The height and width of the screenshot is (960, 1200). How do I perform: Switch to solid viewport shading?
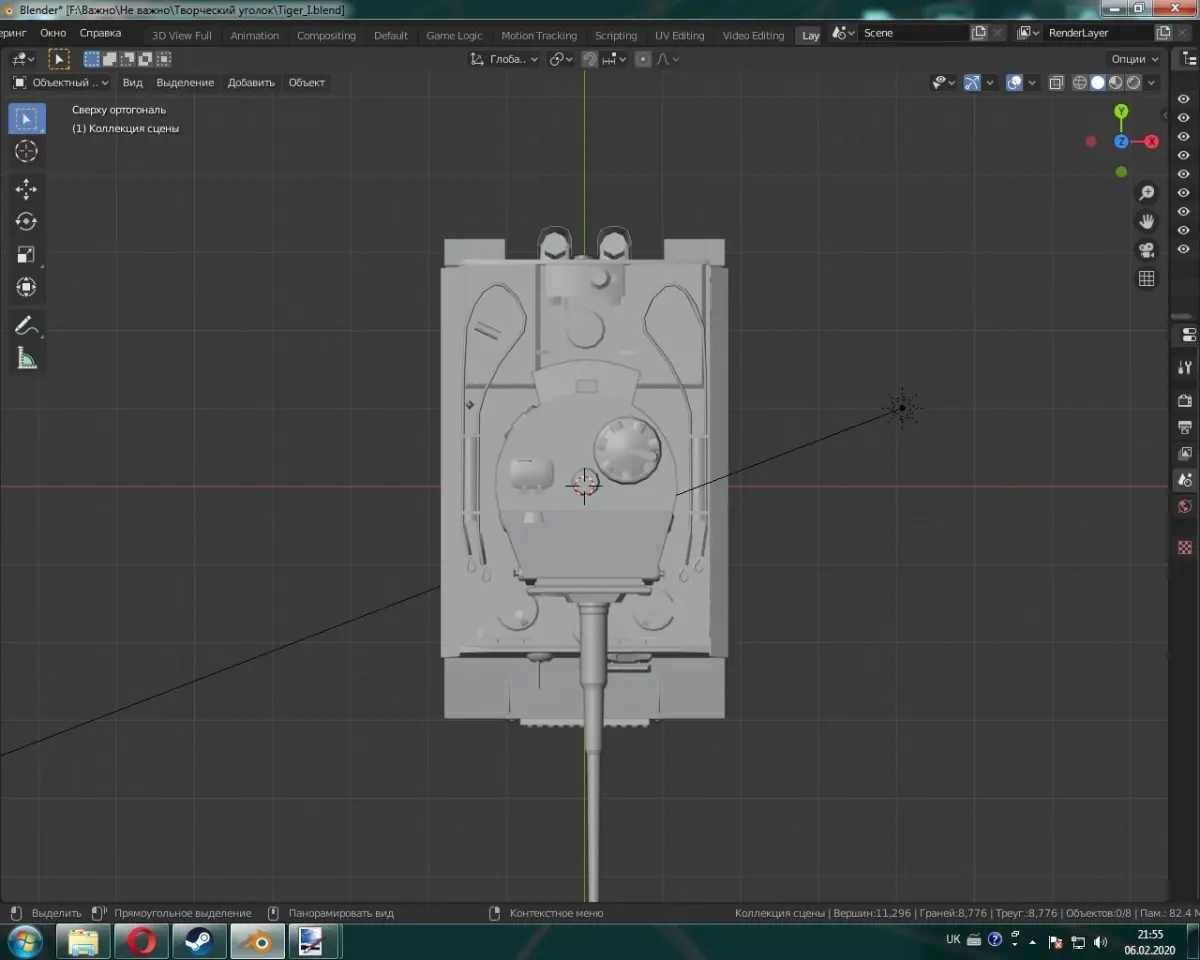tap(1098, 83)
